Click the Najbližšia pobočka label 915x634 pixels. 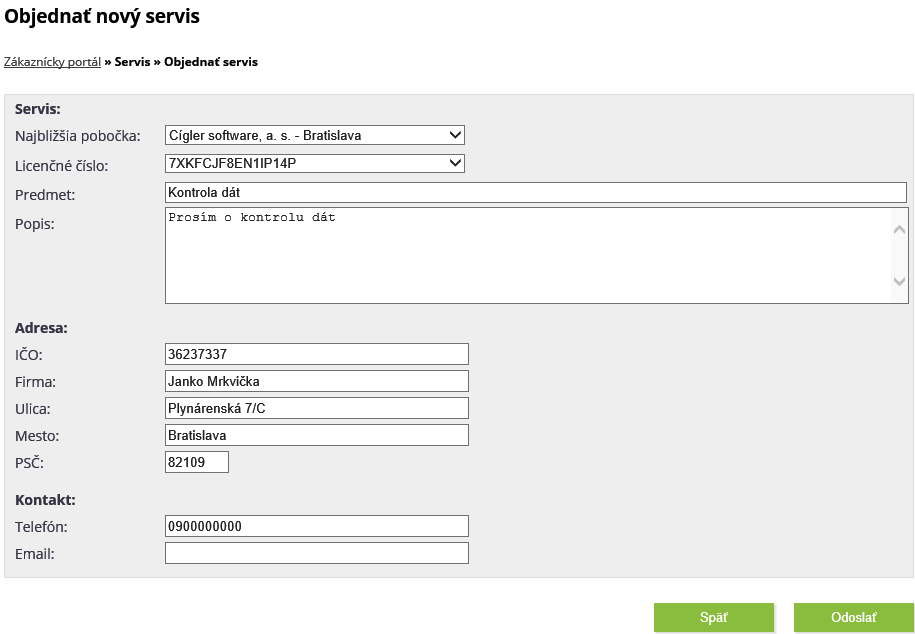point(78,137)
